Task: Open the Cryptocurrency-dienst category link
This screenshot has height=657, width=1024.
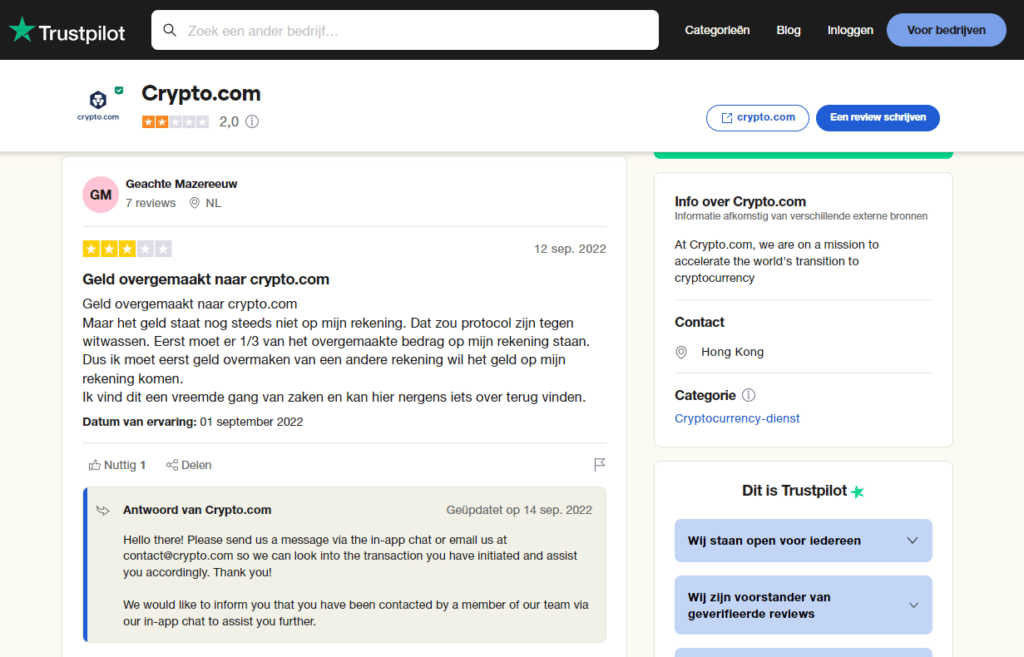Action: (737, 419)
